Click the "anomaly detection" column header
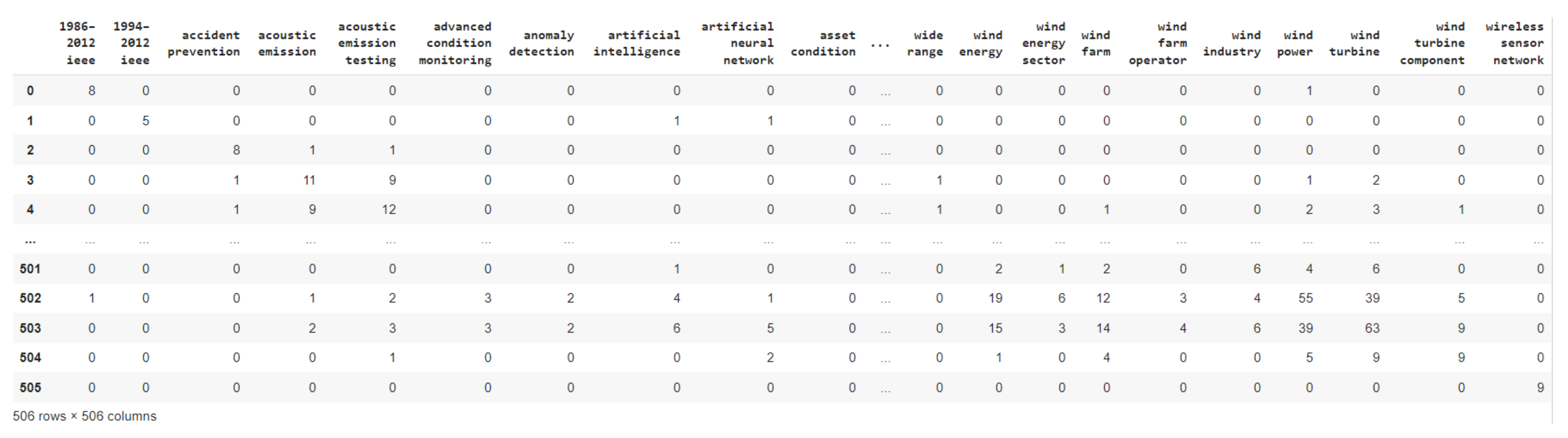The width and height of the screenshot is (1568, 438). tap(542, 43)
